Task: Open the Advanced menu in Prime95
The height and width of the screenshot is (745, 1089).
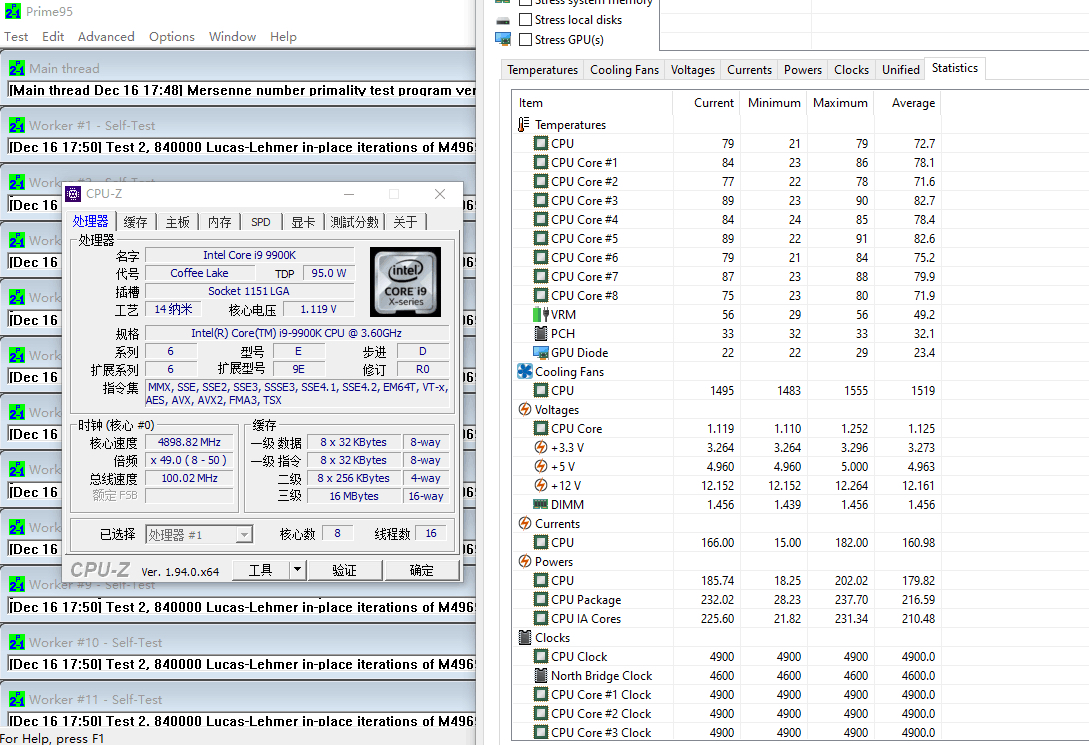Action: tap(106, 37)
